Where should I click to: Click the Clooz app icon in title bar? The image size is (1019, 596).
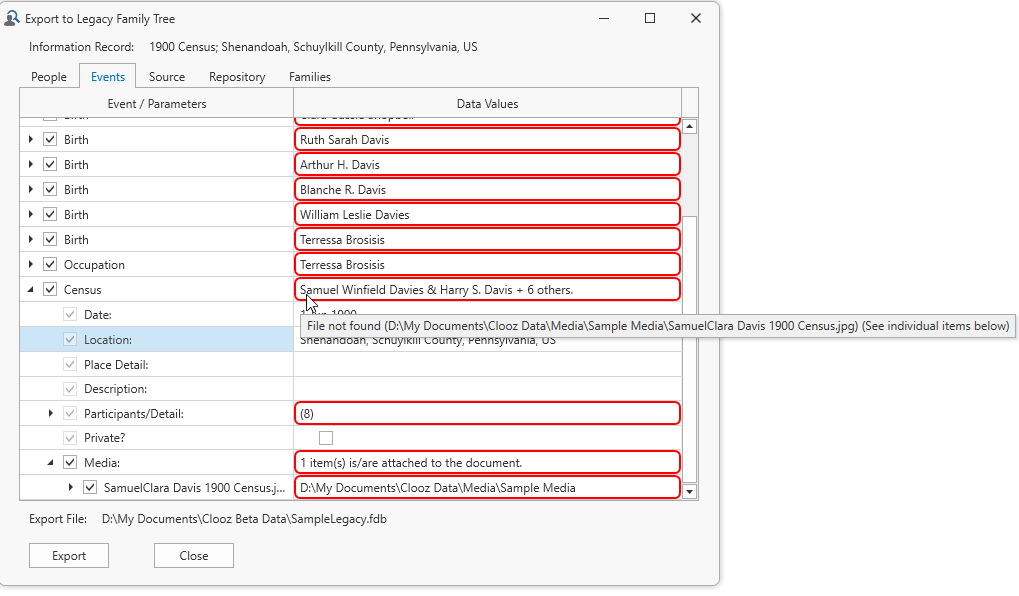click(x=12, y=19)
